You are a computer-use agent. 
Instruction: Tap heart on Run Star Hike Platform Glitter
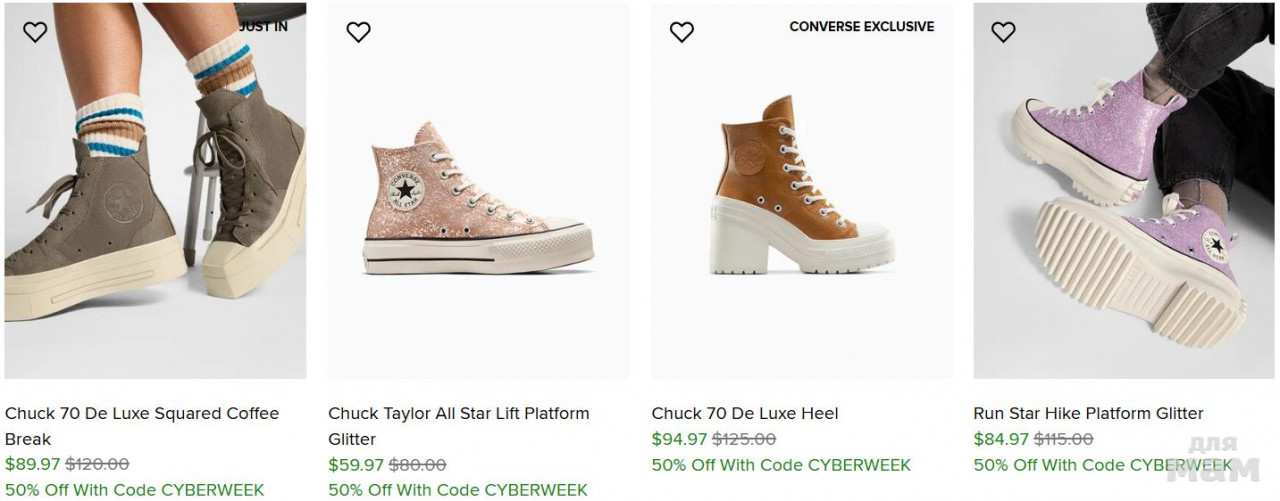(1003, 32)
